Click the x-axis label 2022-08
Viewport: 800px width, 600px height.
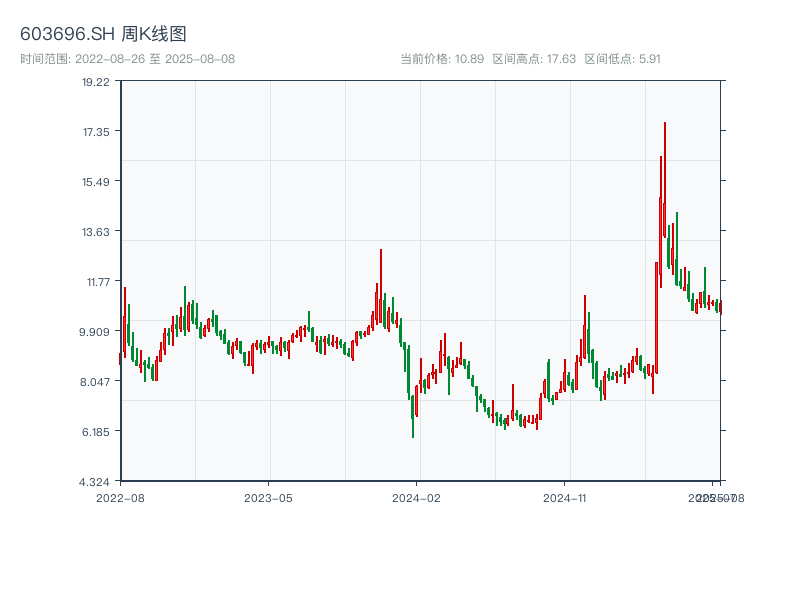120,498
